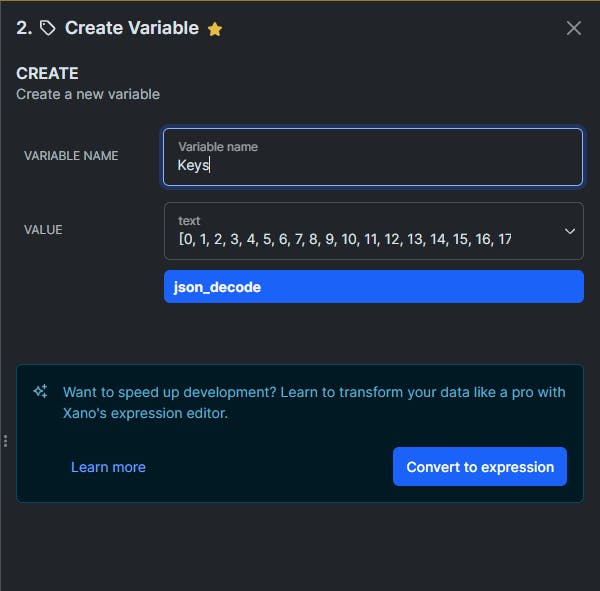This screenshot has height=591, width=600.
Task: Focus the Variable name input containing Keys
Action: [373, 157]
